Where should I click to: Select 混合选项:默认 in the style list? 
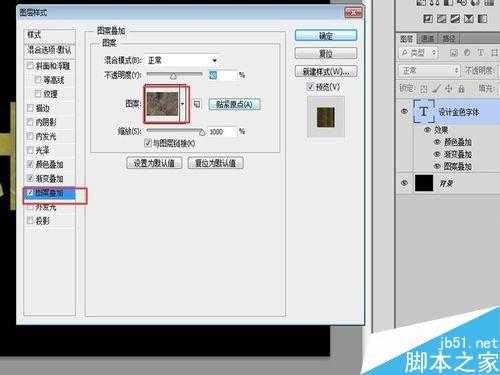coord(50,50)
